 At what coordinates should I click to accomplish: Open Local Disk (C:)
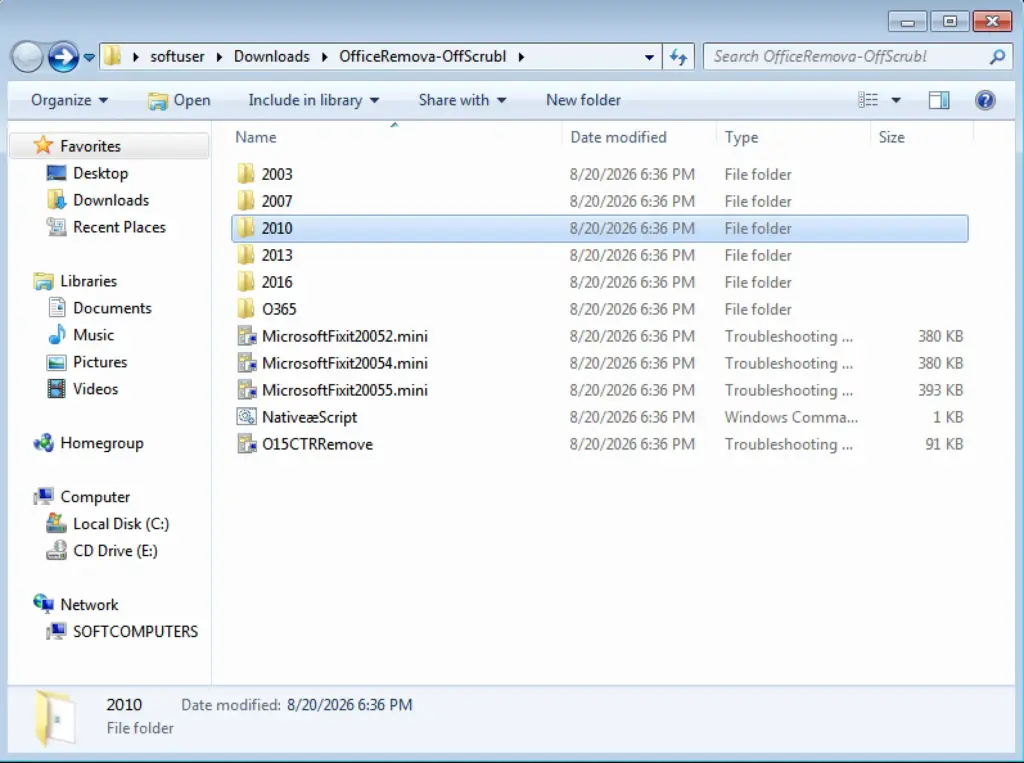(x=121, y=524)
